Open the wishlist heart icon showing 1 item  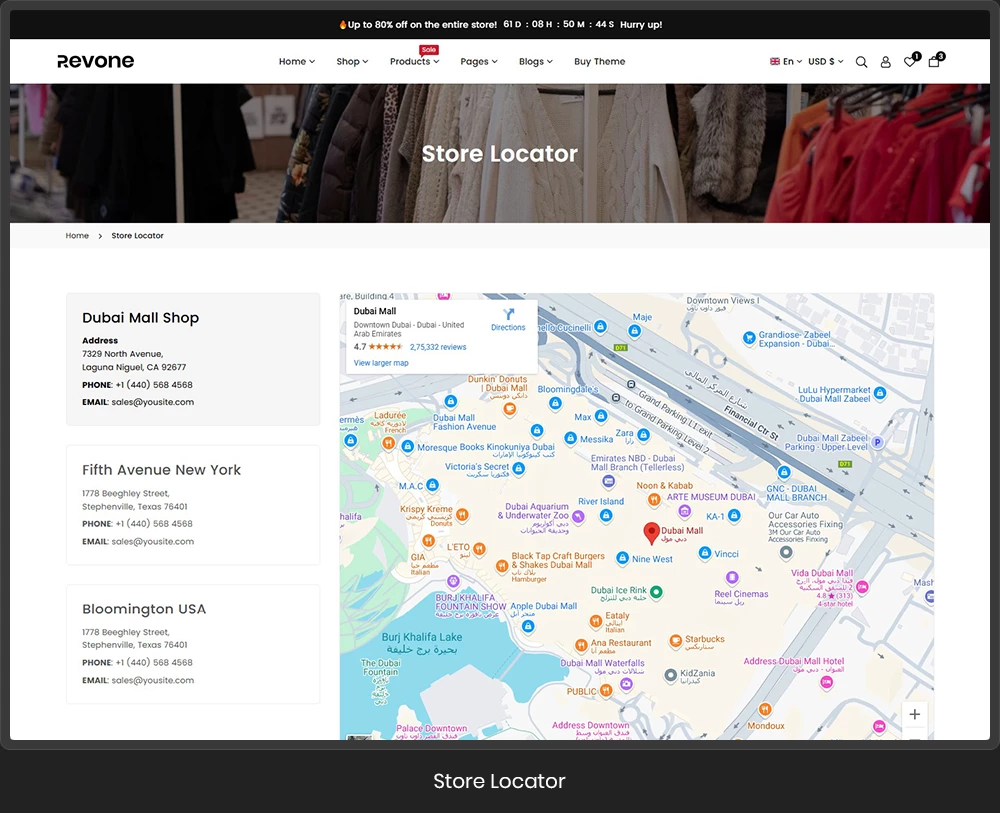909,62
